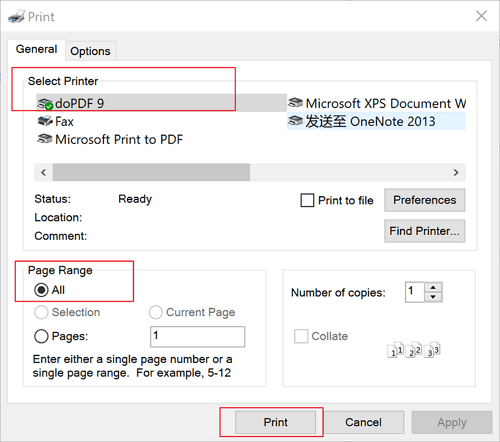Viewport: 500px width, 442px height.
Task: Choose the OneNote 2013 printer icon
Action: 295,121
